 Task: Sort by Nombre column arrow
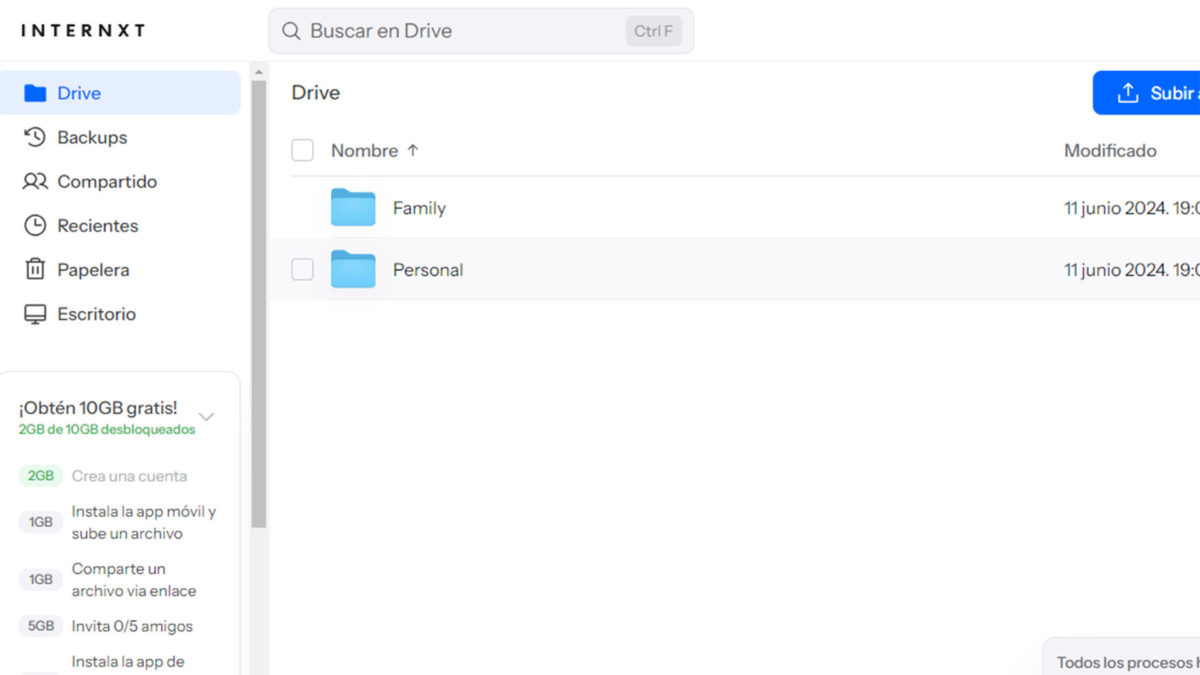point(412,151)
